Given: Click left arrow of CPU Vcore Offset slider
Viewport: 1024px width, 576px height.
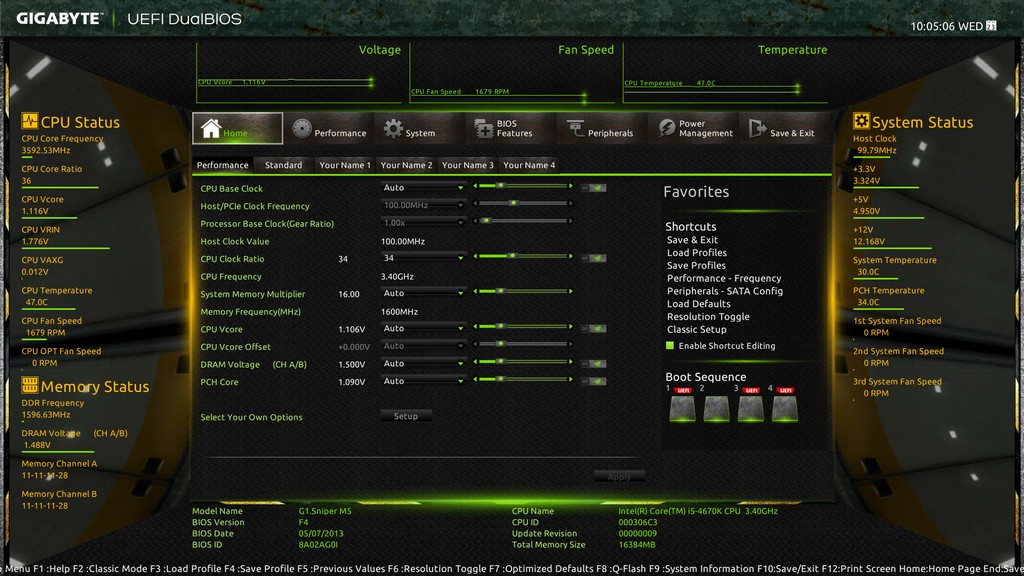Looking at the screenshot, I should [x=475, y=344].
